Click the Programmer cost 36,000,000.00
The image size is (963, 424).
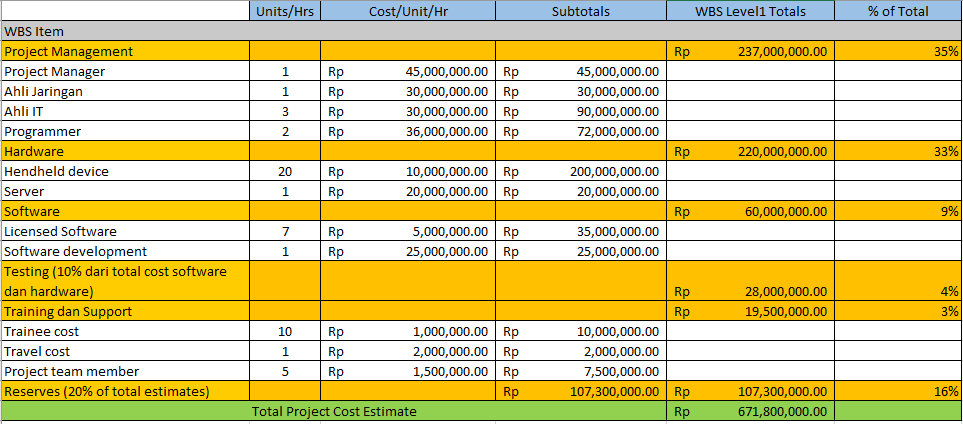click(408, 131)
